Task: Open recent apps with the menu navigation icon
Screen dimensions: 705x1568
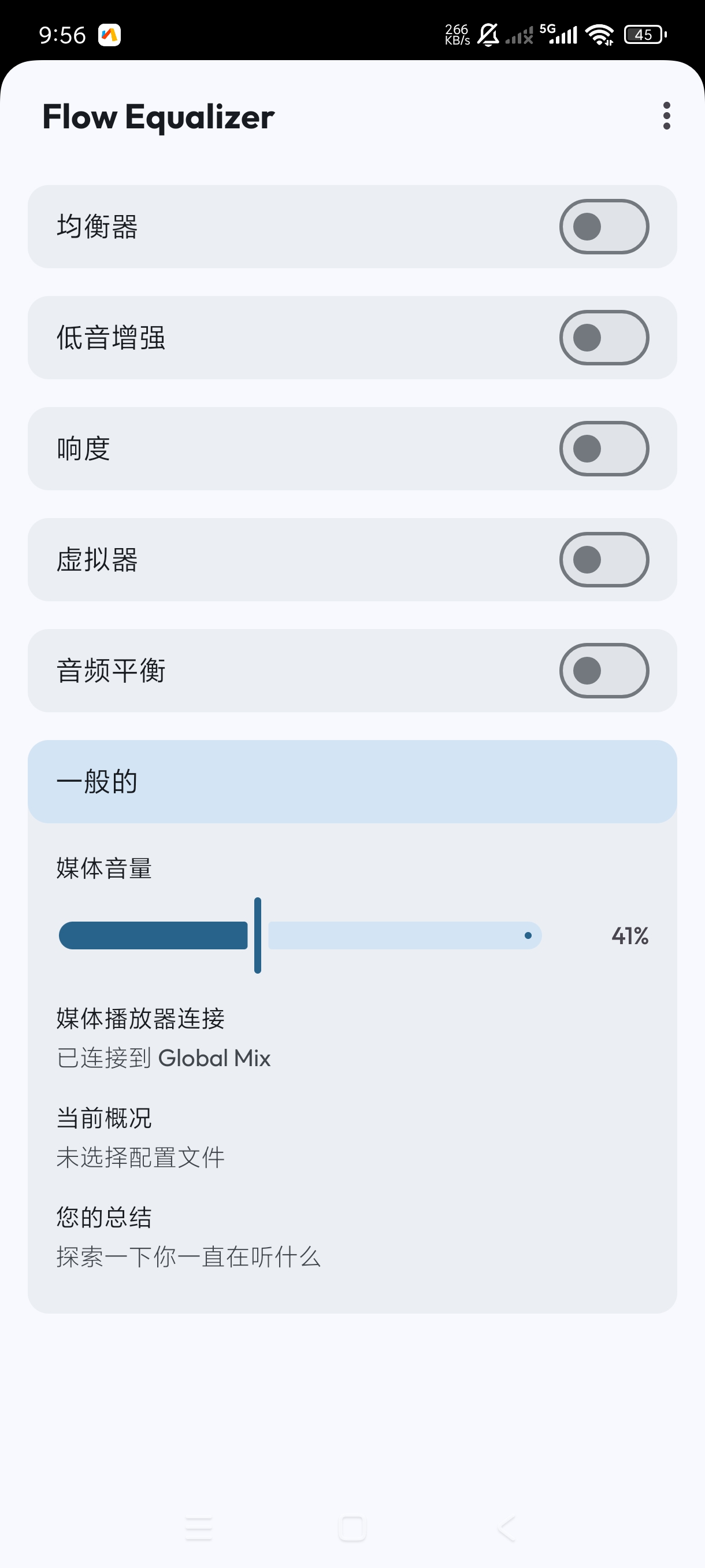Action: [x=199, y=1529]
